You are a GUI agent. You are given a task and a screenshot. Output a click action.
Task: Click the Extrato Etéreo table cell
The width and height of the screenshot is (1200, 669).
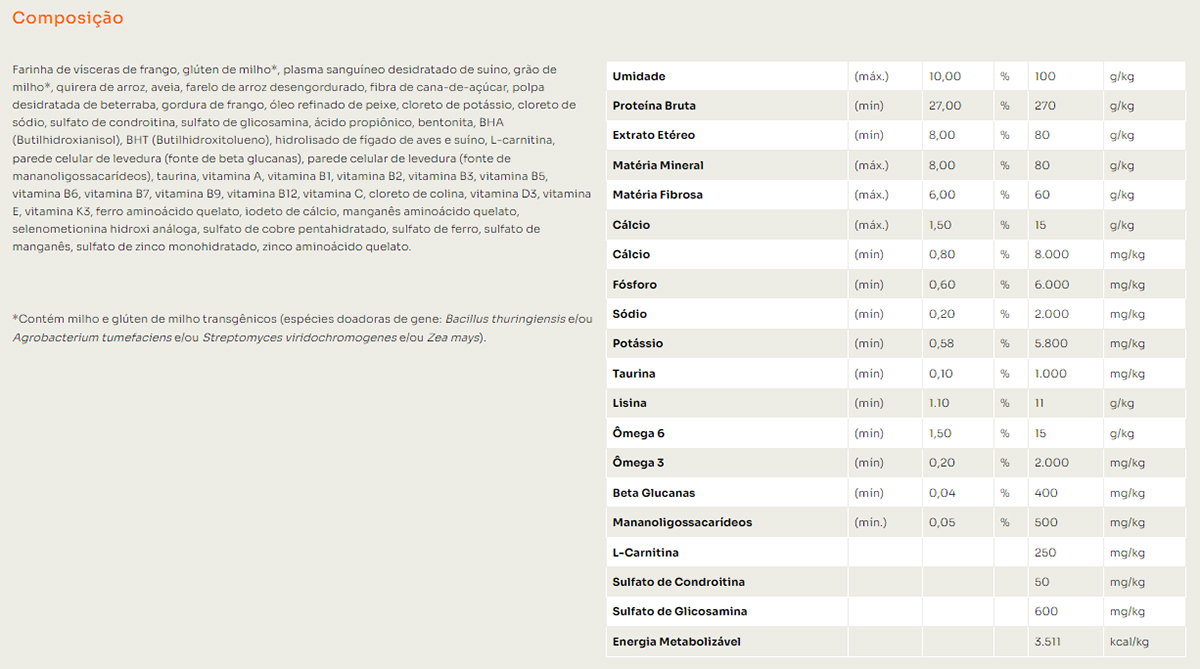pos(653,135)
